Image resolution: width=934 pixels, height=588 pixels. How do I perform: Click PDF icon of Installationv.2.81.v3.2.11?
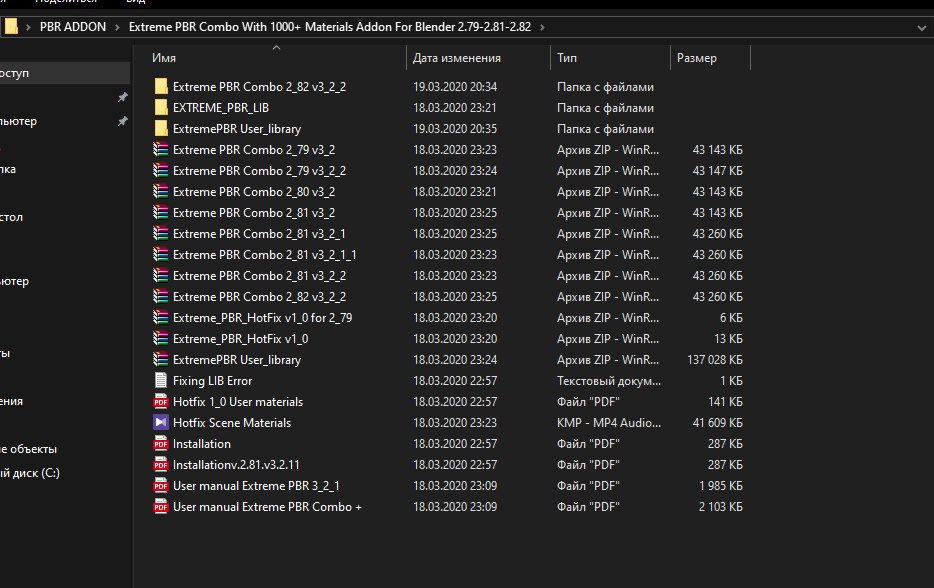point(161,465)
